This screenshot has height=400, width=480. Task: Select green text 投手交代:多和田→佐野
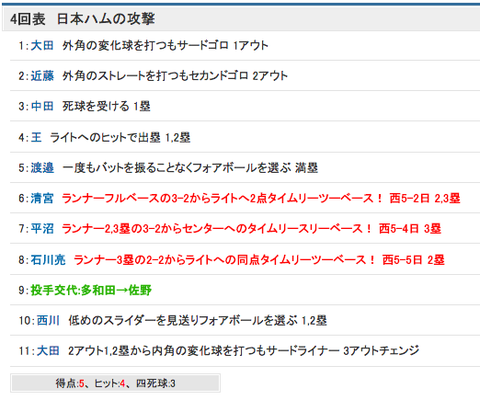[x=91, y=290]
